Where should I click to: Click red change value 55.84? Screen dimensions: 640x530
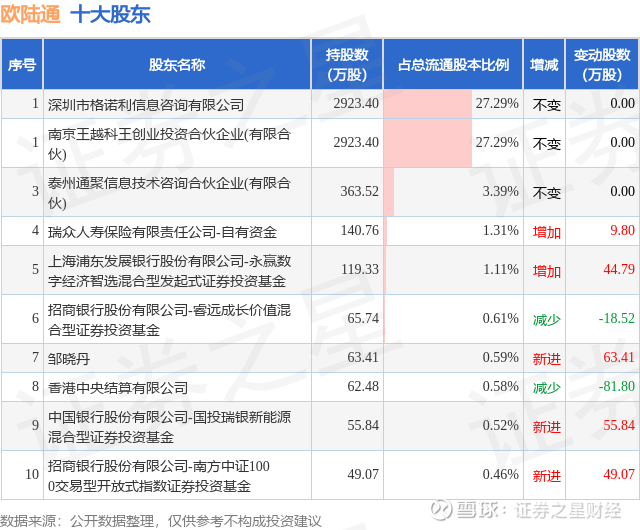[x=619, y=425]
